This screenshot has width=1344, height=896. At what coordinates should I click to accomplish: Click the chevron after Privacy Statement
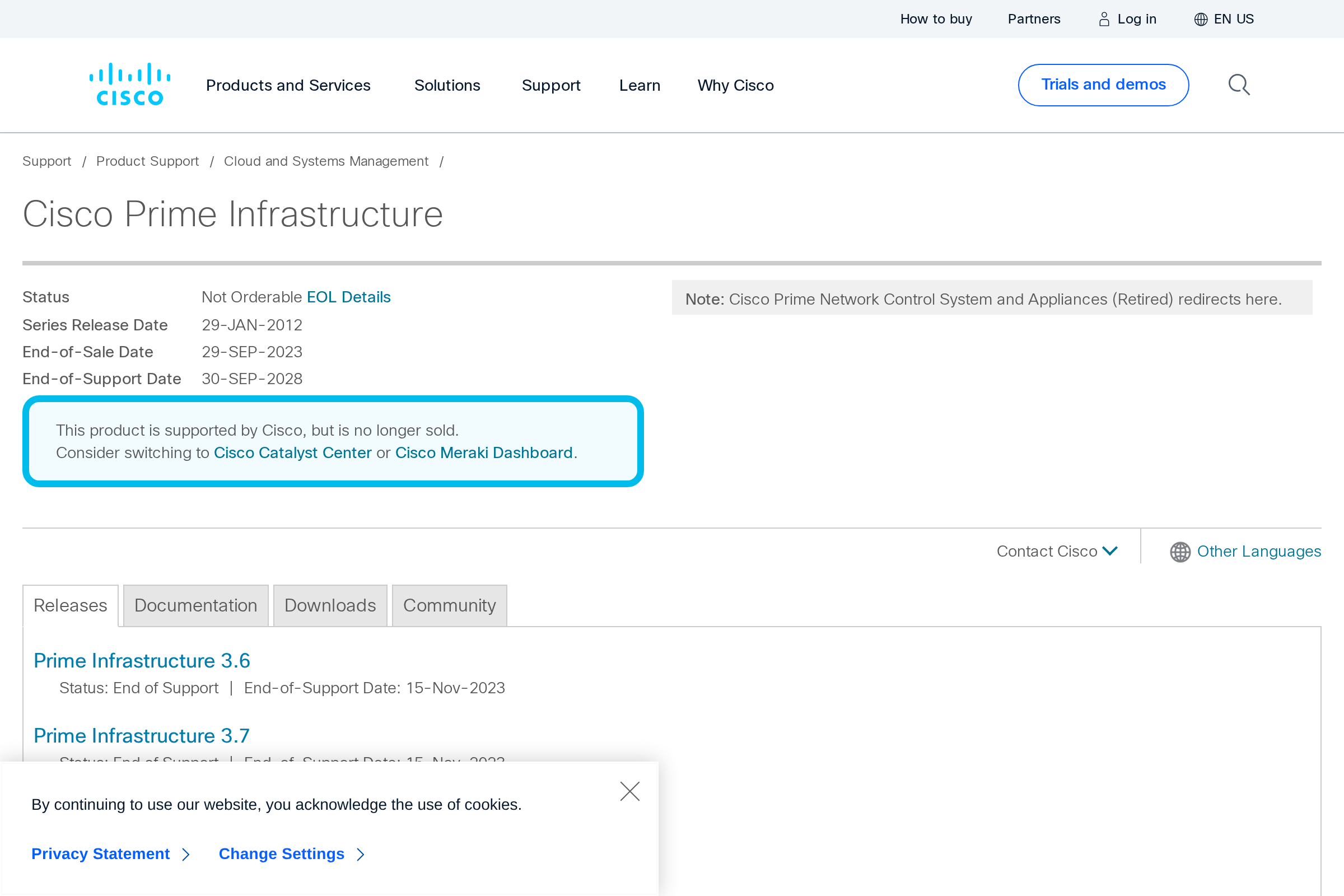click(x=187, y=855)
